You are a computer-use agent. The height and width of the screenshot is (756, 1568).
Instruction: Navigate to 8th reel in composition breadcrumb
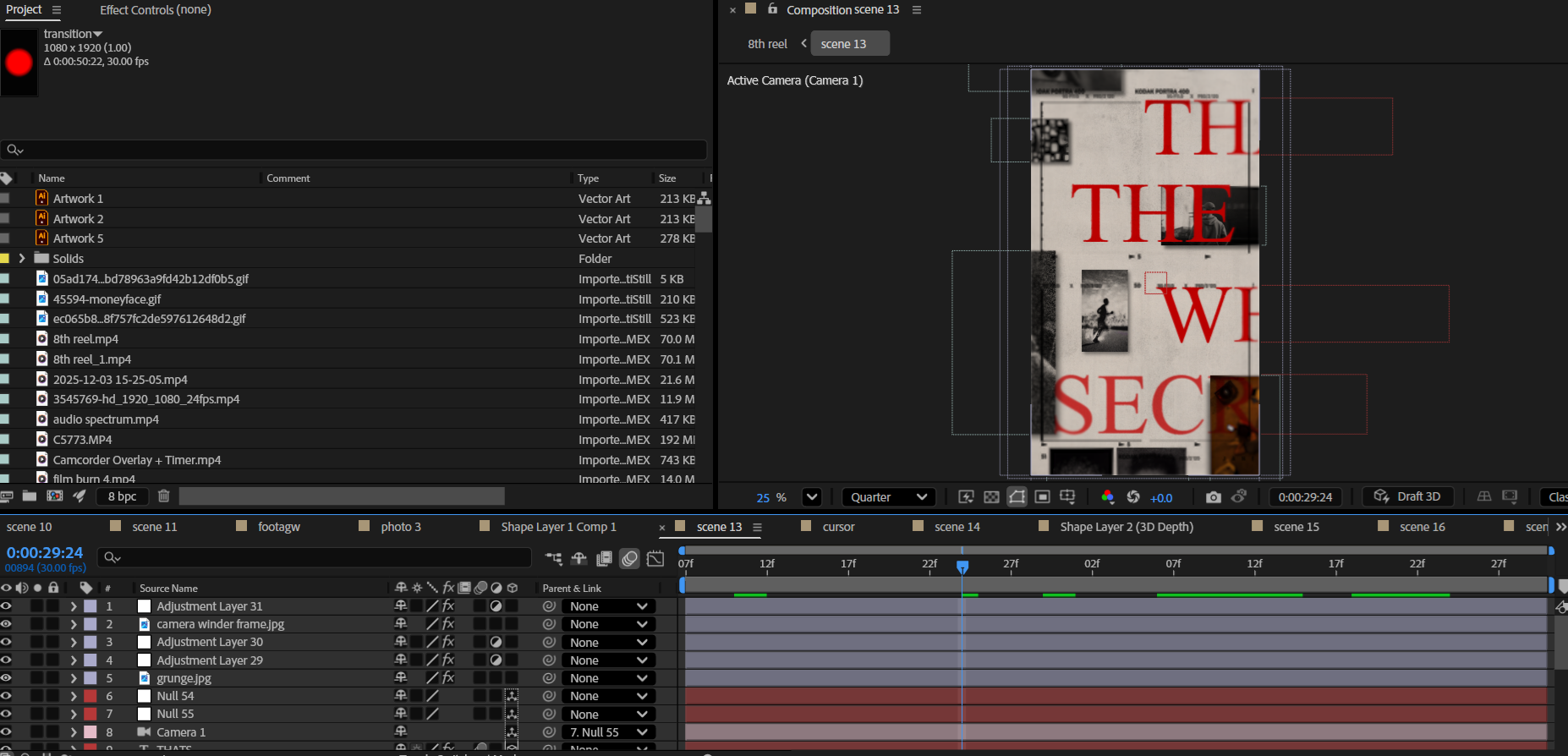click(x=766, y=44)
